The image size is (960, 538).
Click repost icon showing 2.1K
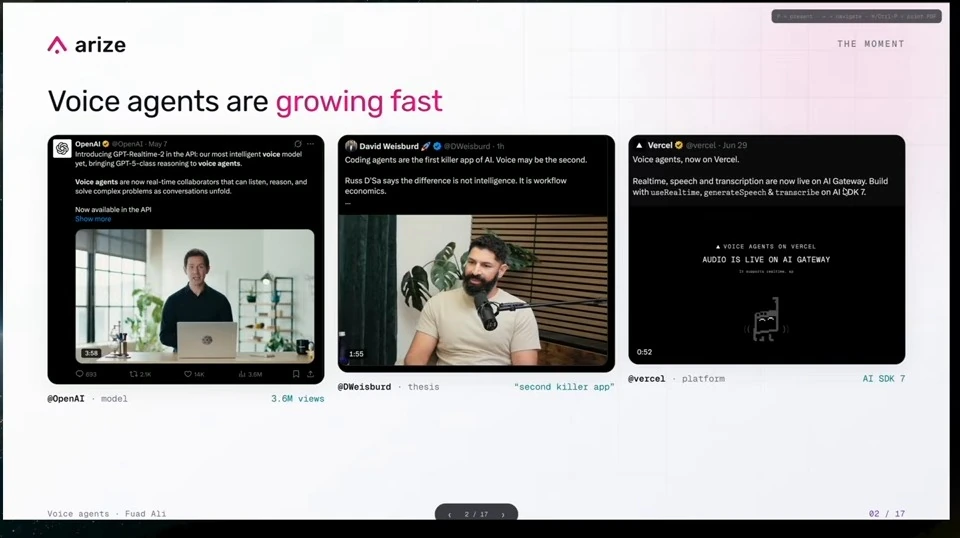click(x=133, y=373)
